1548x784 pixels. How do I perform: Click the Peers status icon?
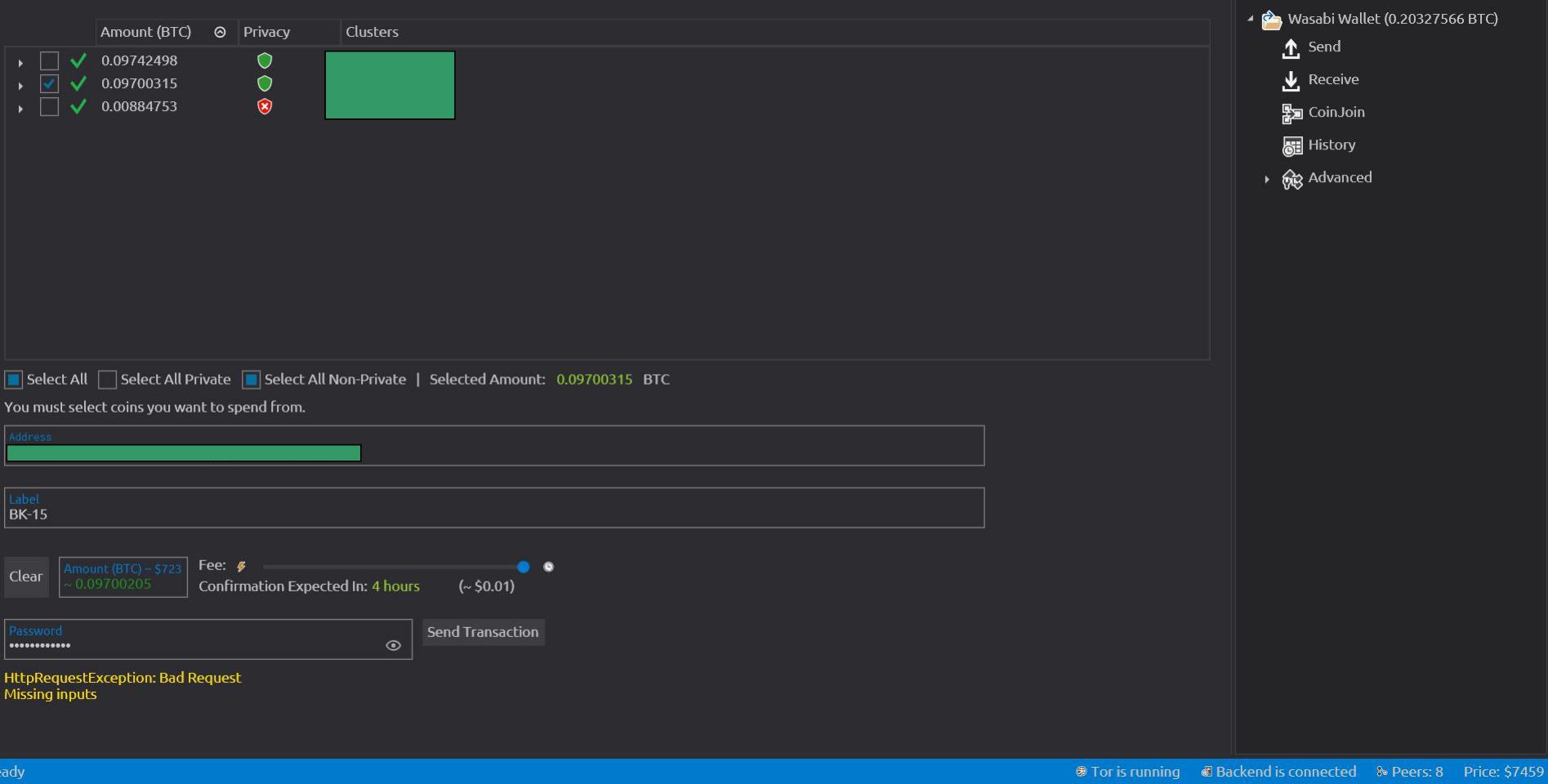[1381, 772]
